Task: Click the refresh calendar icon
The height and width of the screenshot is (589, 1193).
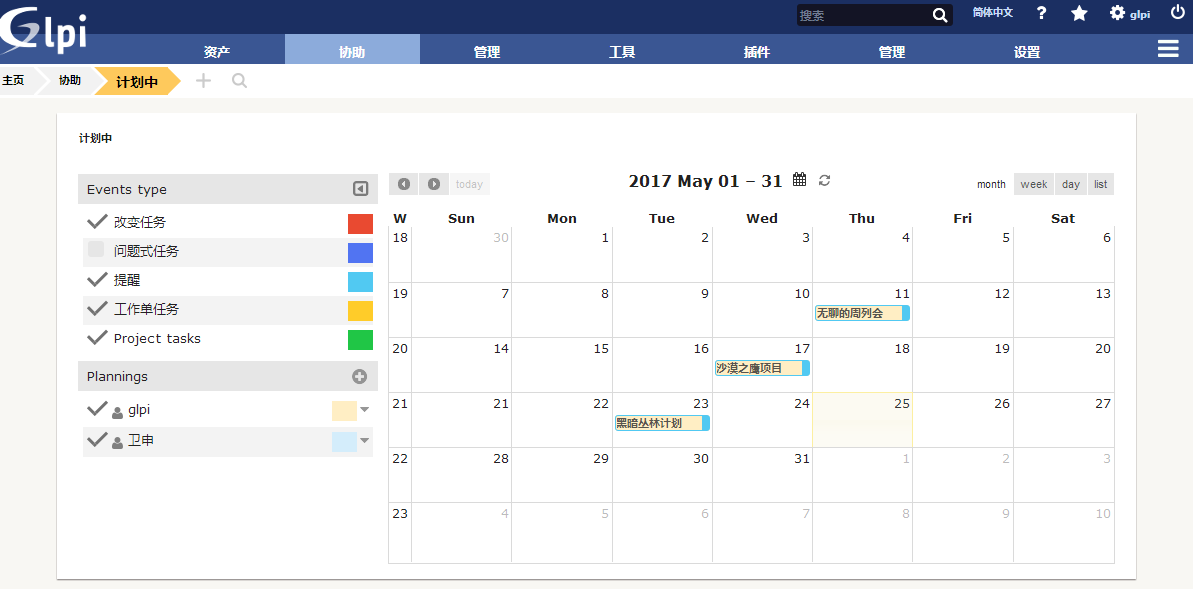Action: 825,180
